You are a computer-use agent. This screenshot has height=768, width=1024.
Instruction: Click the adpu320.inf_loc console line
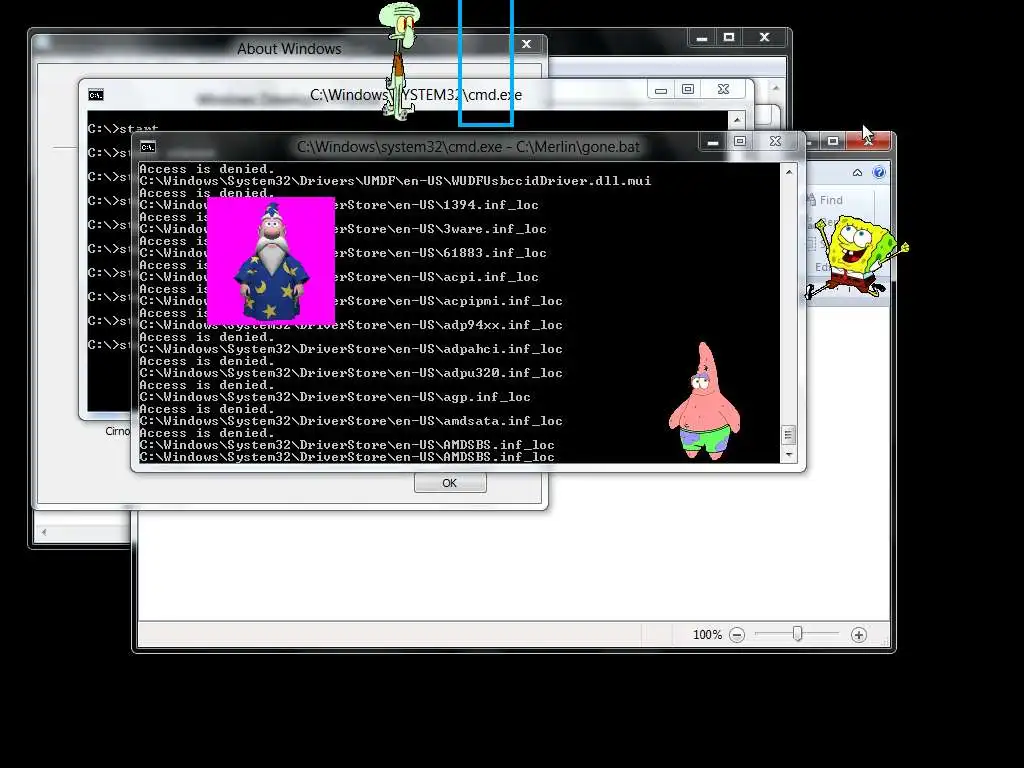click(351, 374)
